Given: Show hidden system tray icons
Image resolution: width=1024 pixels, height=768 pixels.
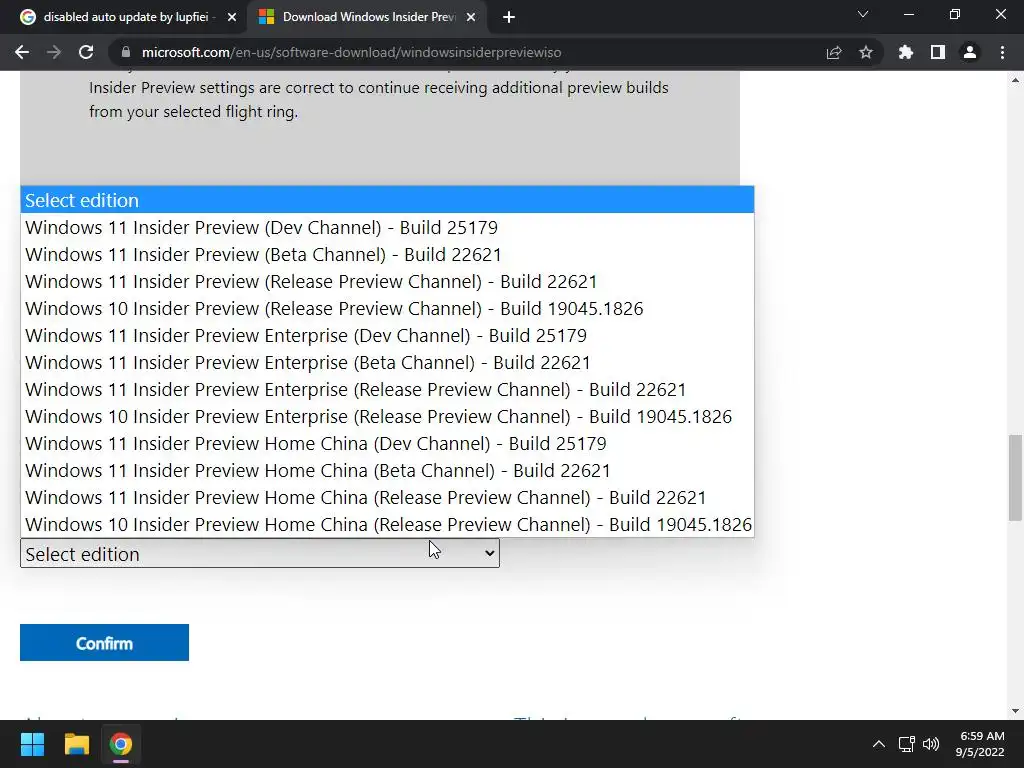Looking at the screenshot, I should point(879,744).
